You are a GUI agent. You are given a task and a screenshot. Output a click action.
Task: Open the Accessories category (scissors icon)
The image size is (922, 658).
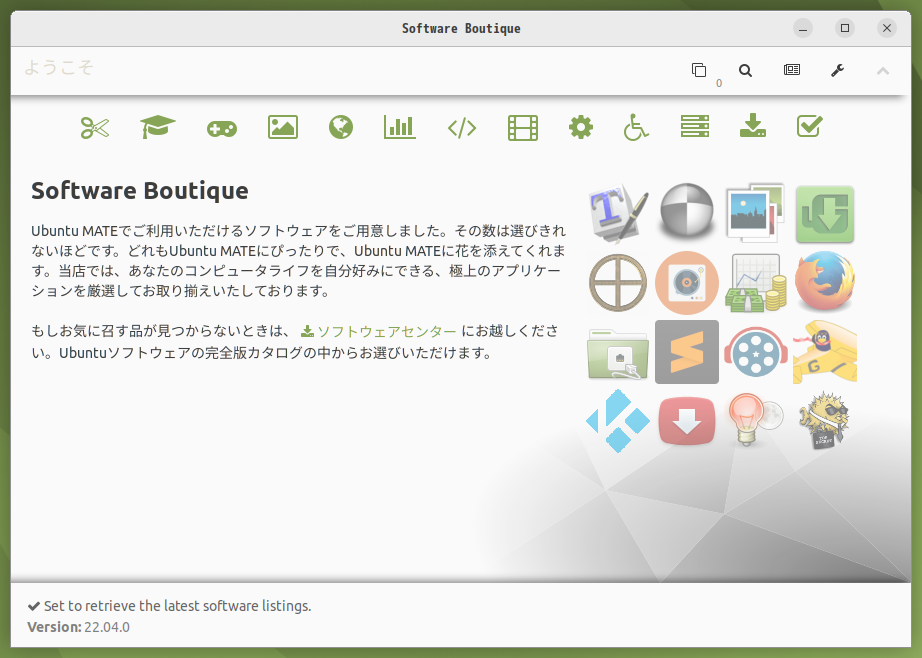point(95,127)
